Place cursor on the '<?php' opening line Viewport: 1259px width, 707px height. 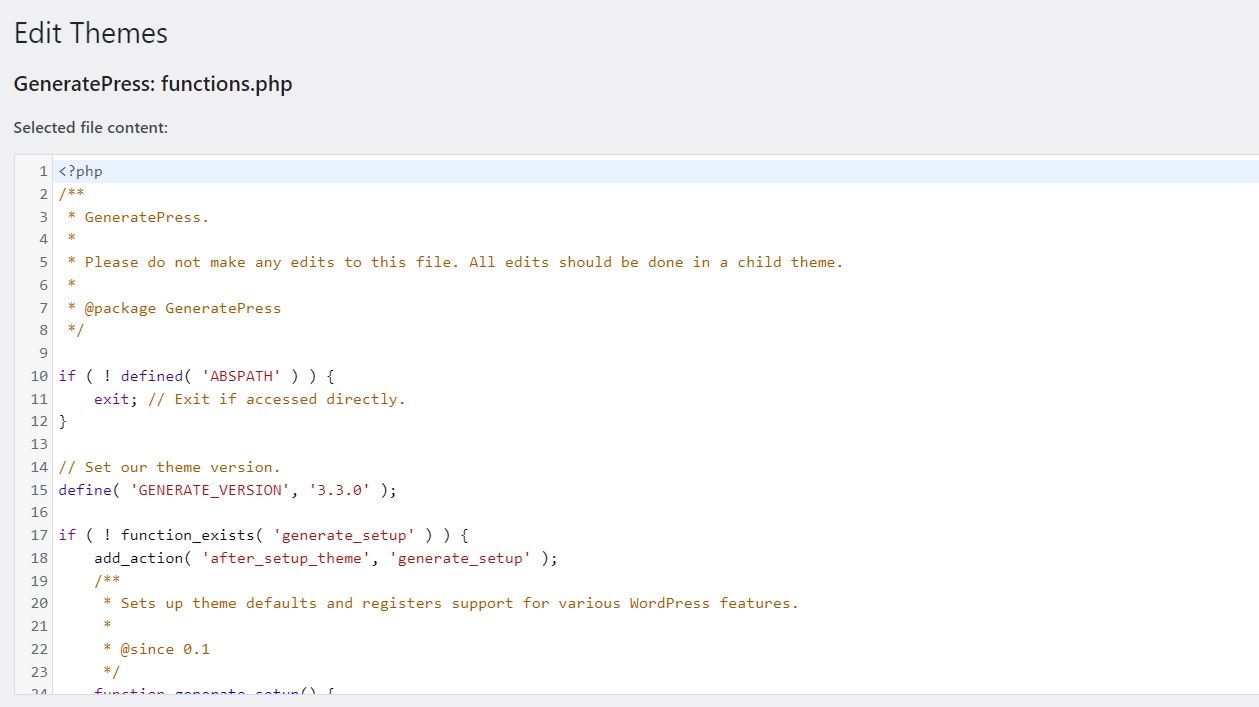(x=81, y=171)
